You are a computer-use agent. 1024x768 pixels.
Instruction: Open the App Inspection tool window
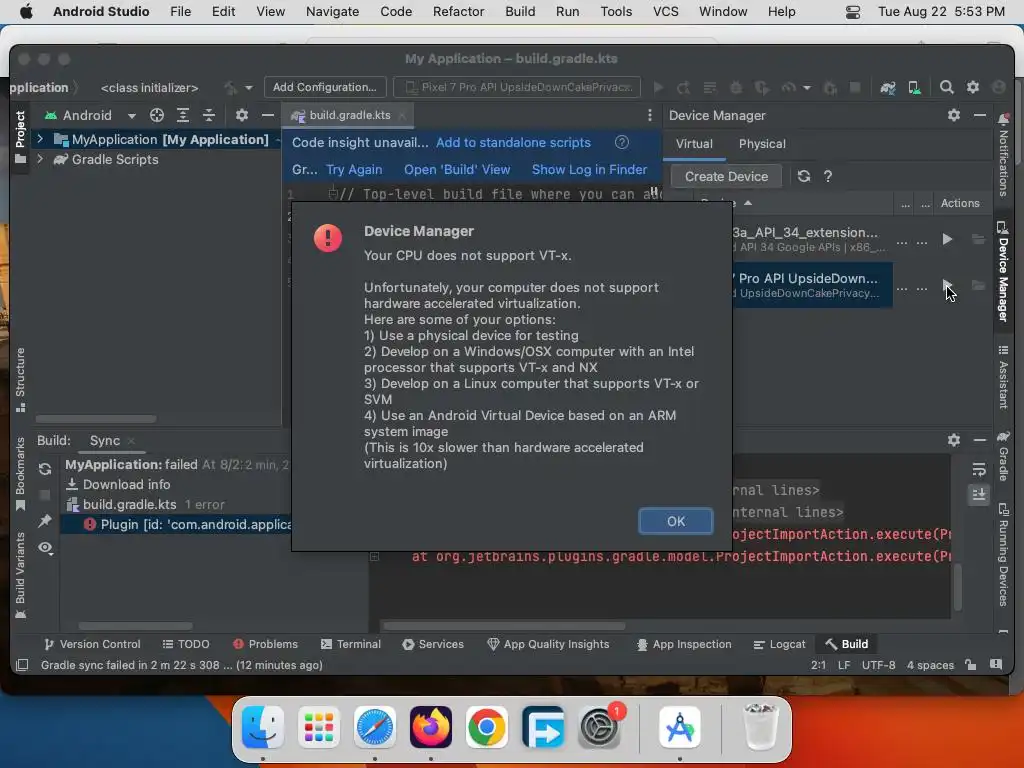(684, 644)
